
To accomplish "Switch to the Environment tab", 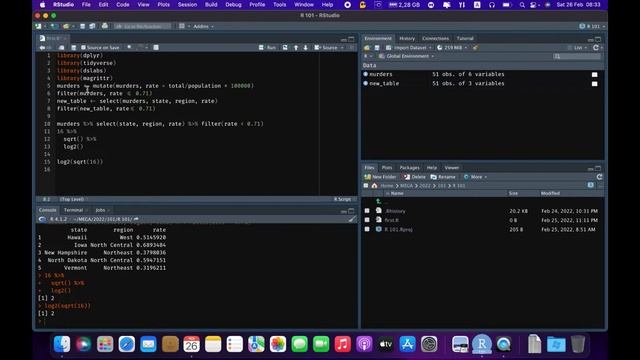I will [x=378, y=38].
